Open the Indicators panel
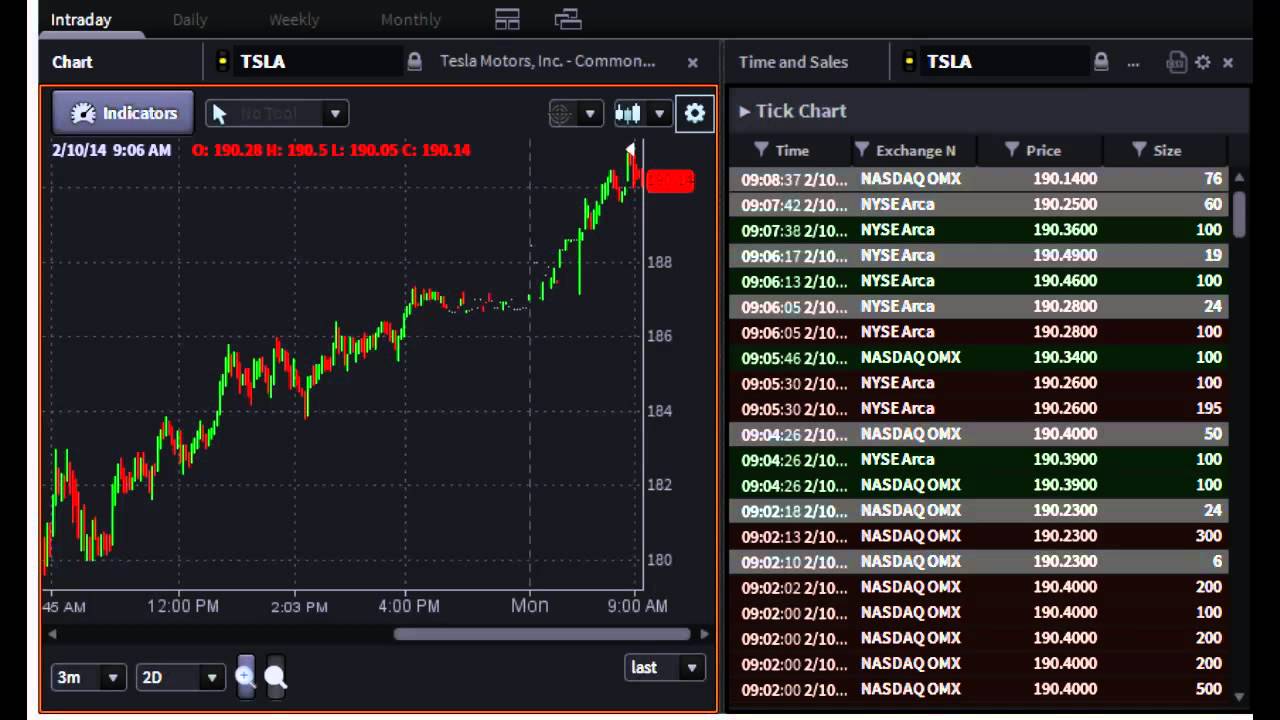Image resolution: width=1280 pixels, height=720 pixels. [122, 113]
